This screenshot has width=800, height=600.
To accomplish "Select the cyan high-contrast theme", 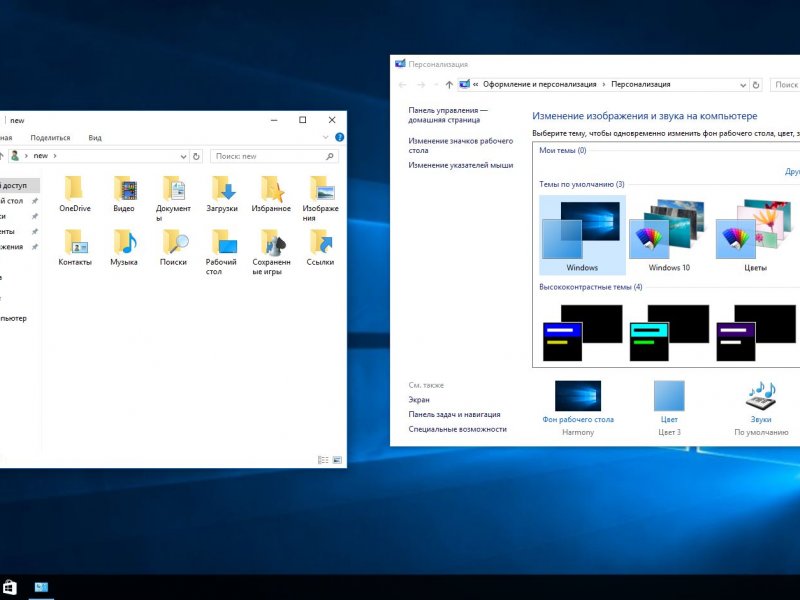I will click(x=669, y=333).
